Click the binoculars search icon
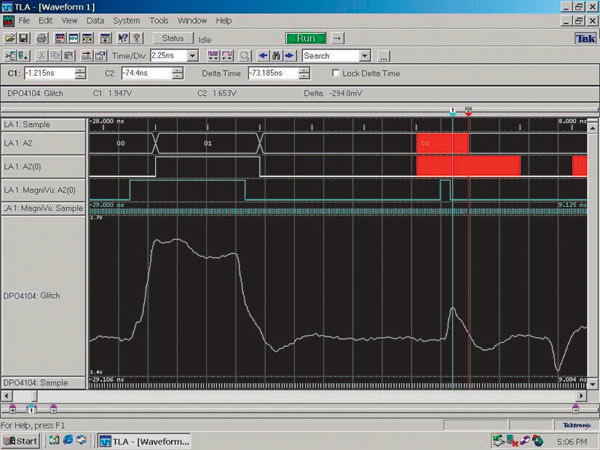Screen dimensions: 600x450 point(276,56)
